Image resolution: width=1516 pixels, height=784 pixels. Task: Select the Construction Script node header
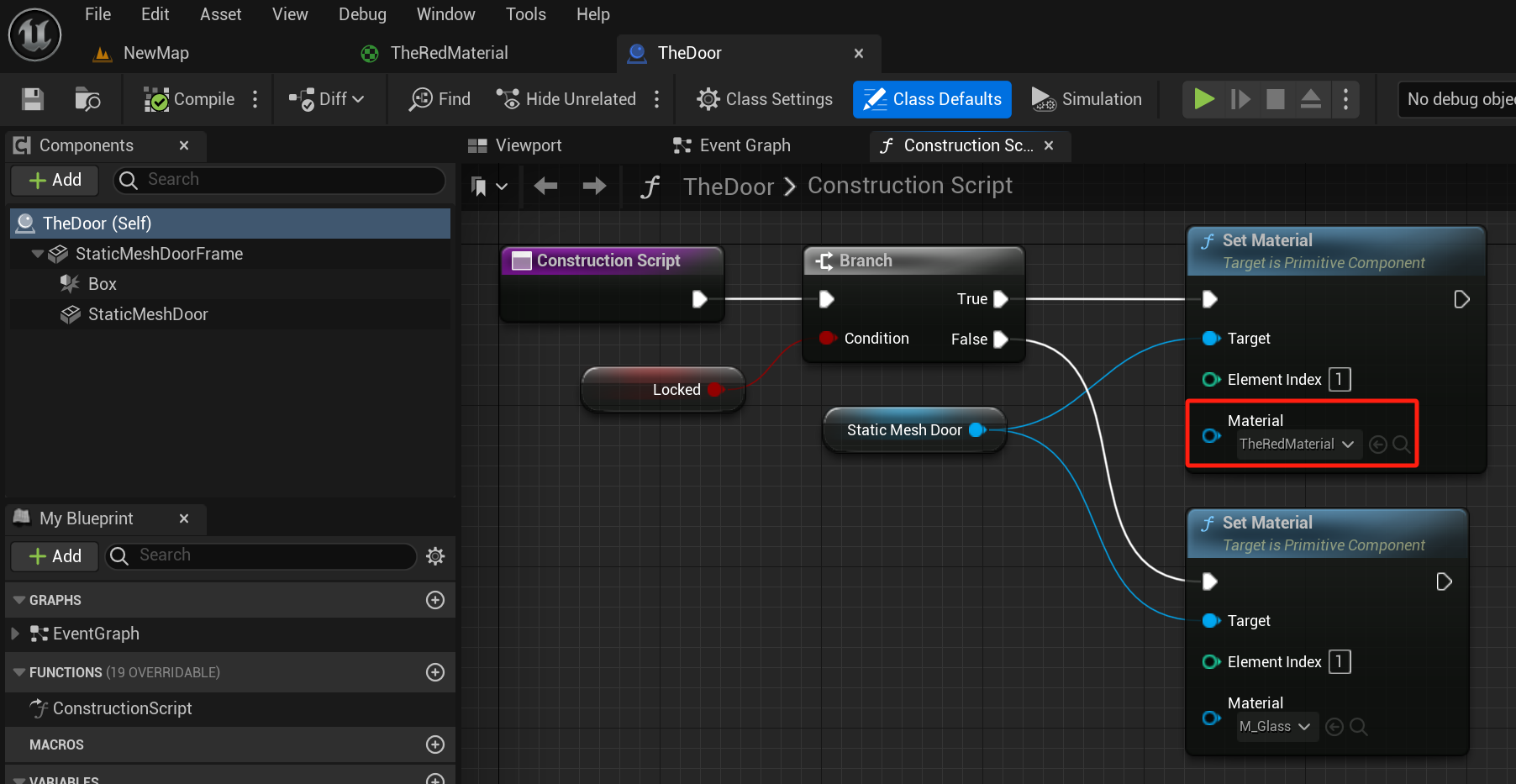tap(613, 260)
